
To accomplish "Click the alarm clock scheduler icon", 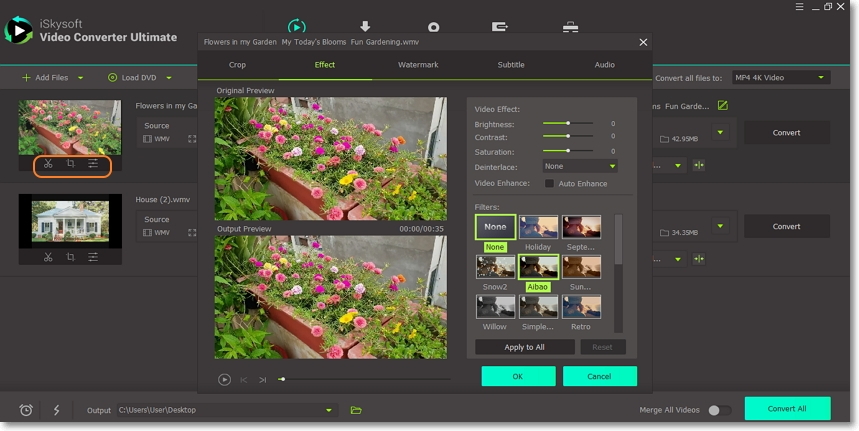I will [26, 410].
